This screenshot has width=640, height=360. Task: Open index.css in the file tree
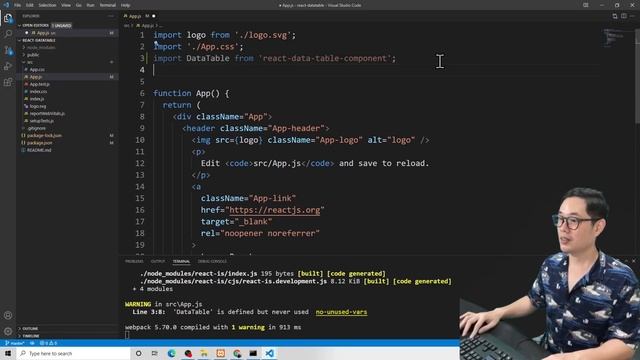pyautogui.click(x=38, y=91)
